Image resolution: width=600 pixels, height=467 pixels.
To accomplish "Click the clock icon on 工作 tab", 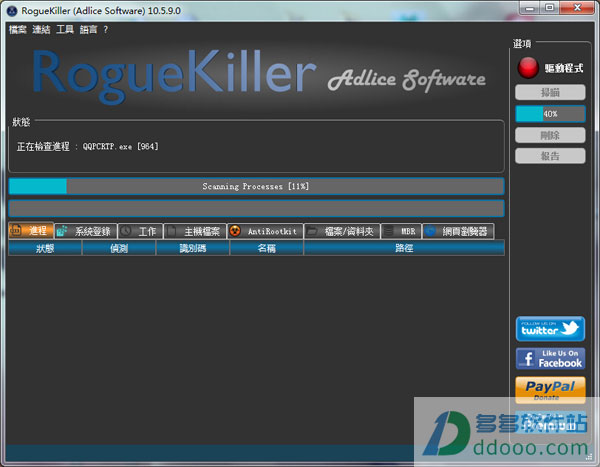I will pos(126,231).
